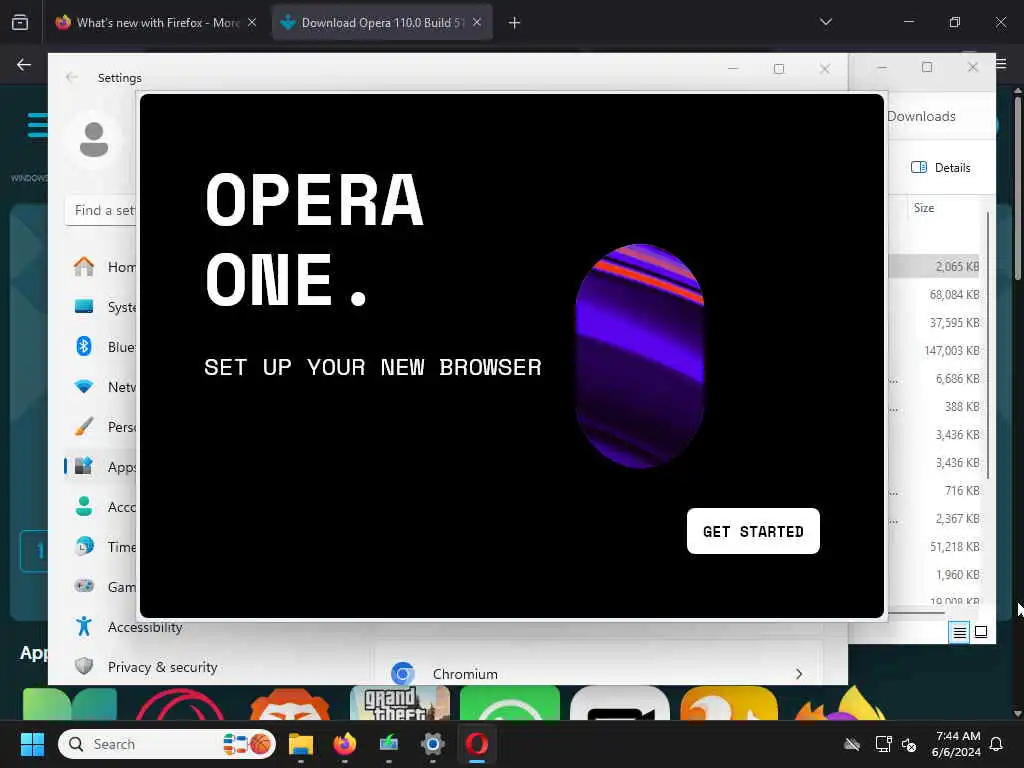Open the website hamburger menu
Viewport: 1024px width, 768px height.
[x=37, y=125]
